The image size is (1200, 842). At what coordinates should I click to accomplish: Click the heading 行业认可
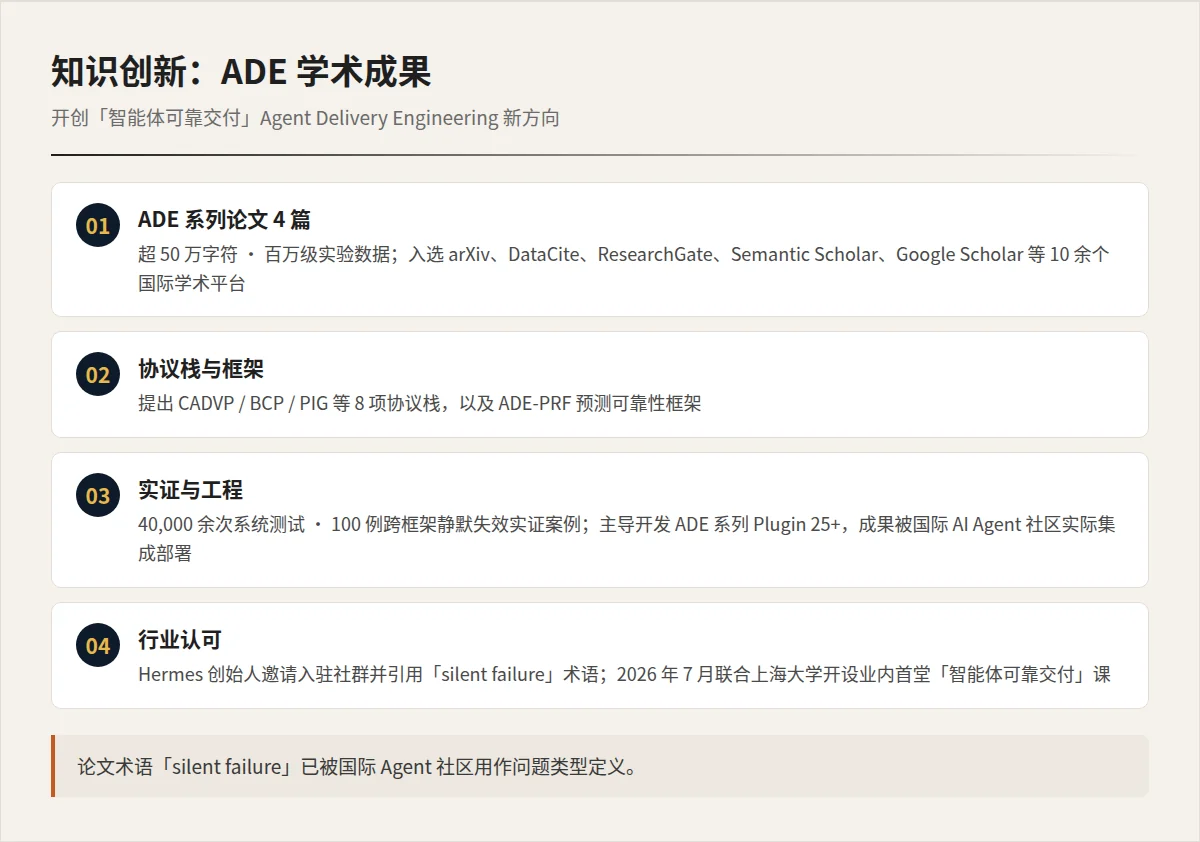[x=180, y=640]
